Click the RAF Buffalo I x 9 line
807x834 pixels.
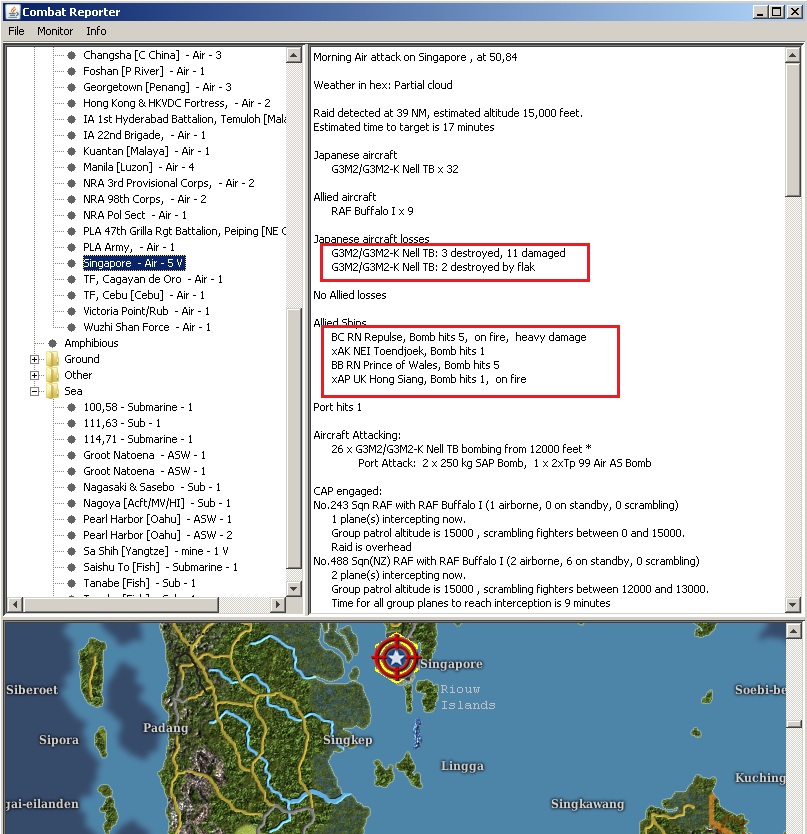tap(372, 211)
